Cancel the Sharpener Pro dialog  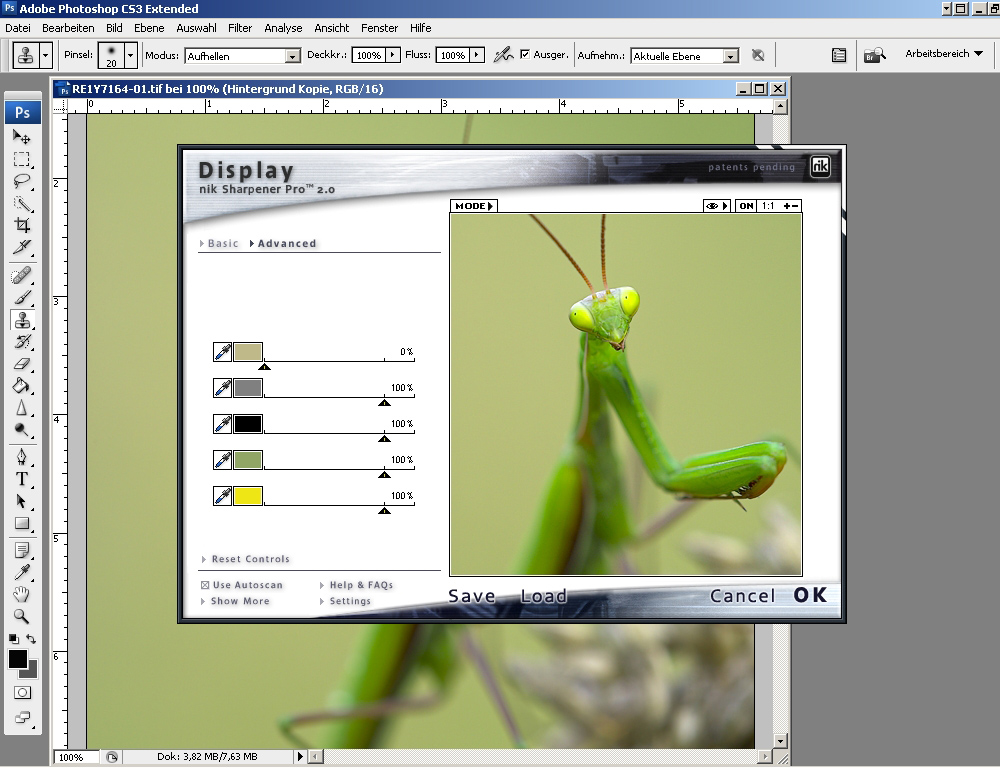[x=742, y=596]
